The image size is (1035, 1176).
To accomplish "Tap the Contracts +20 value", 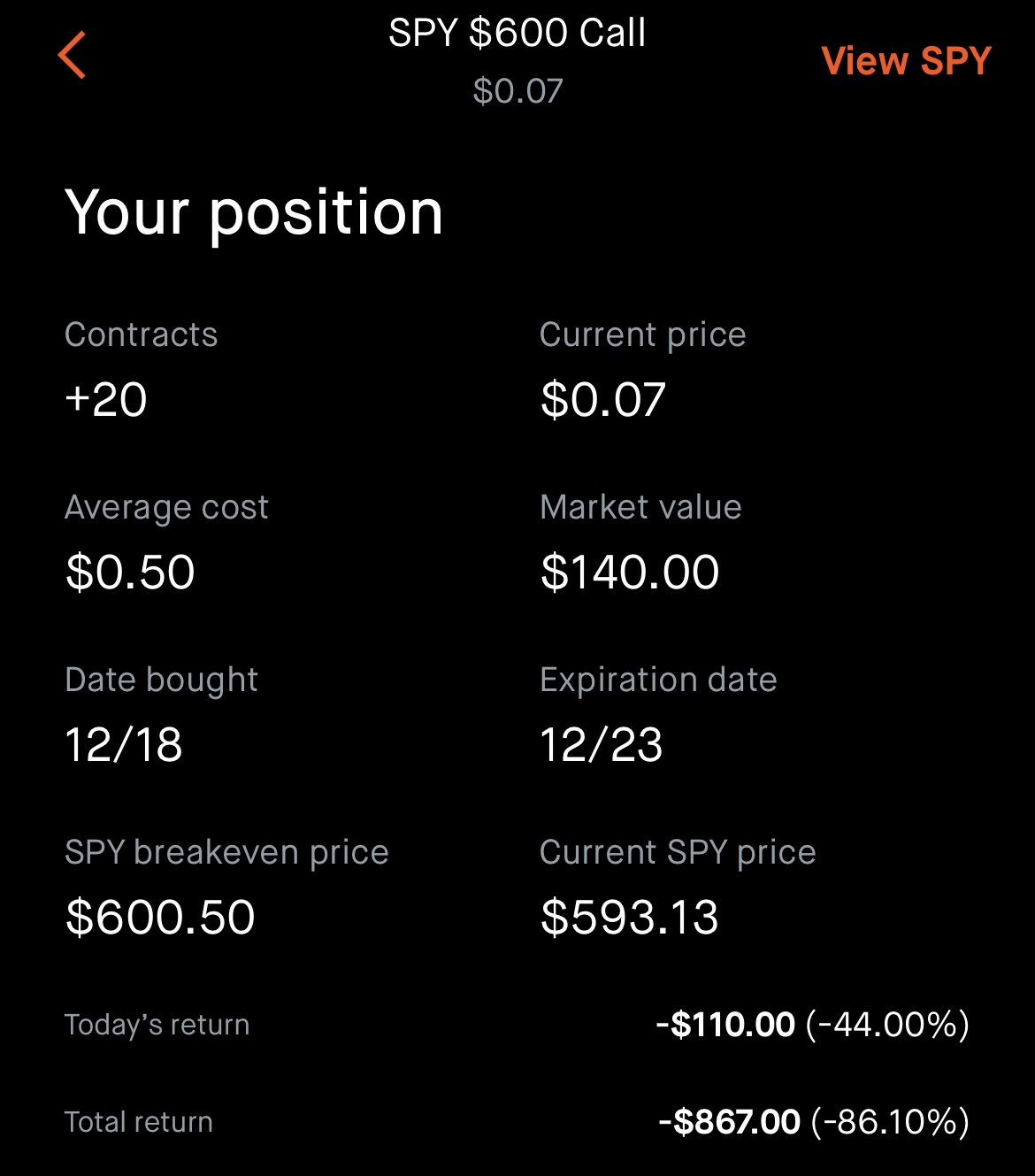I will point(106,399).
